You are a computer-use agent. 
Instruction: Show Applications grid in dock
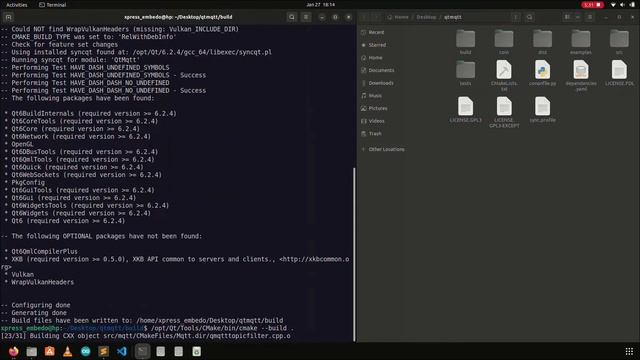coord(629,351)
